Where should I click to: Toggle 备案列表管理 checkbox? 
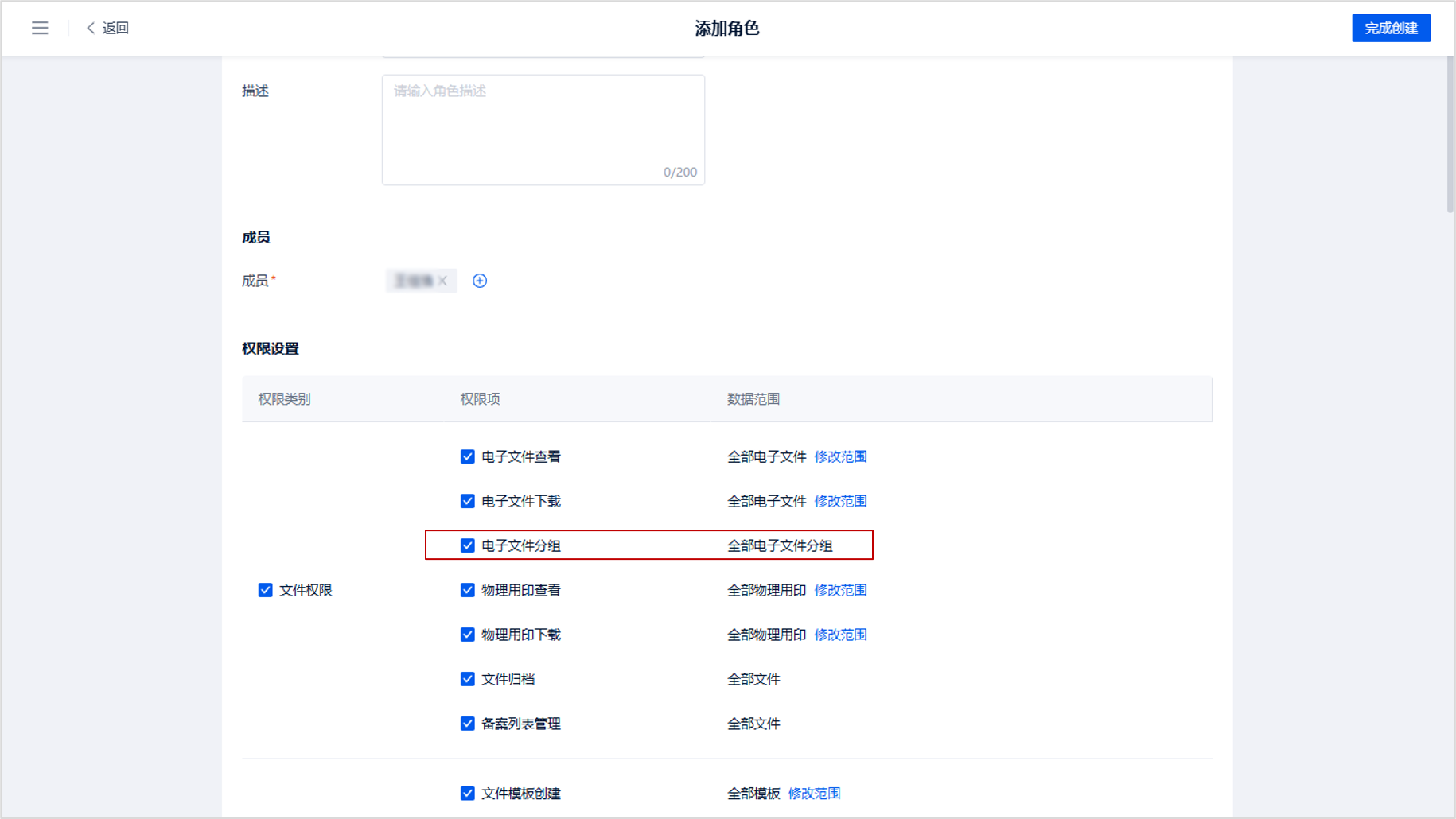click(x=468, y=724)
